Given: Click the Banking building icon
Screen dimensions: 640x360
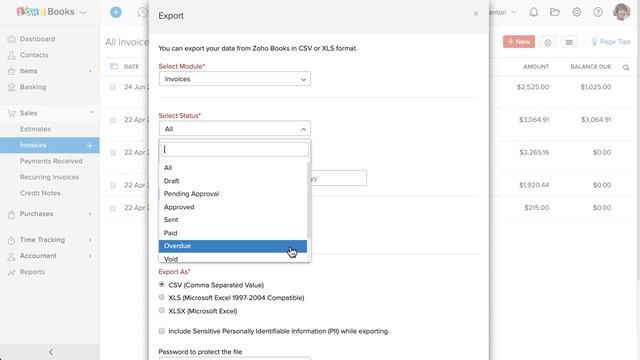Looking at the screenshot, I should [x=11, y=87].
